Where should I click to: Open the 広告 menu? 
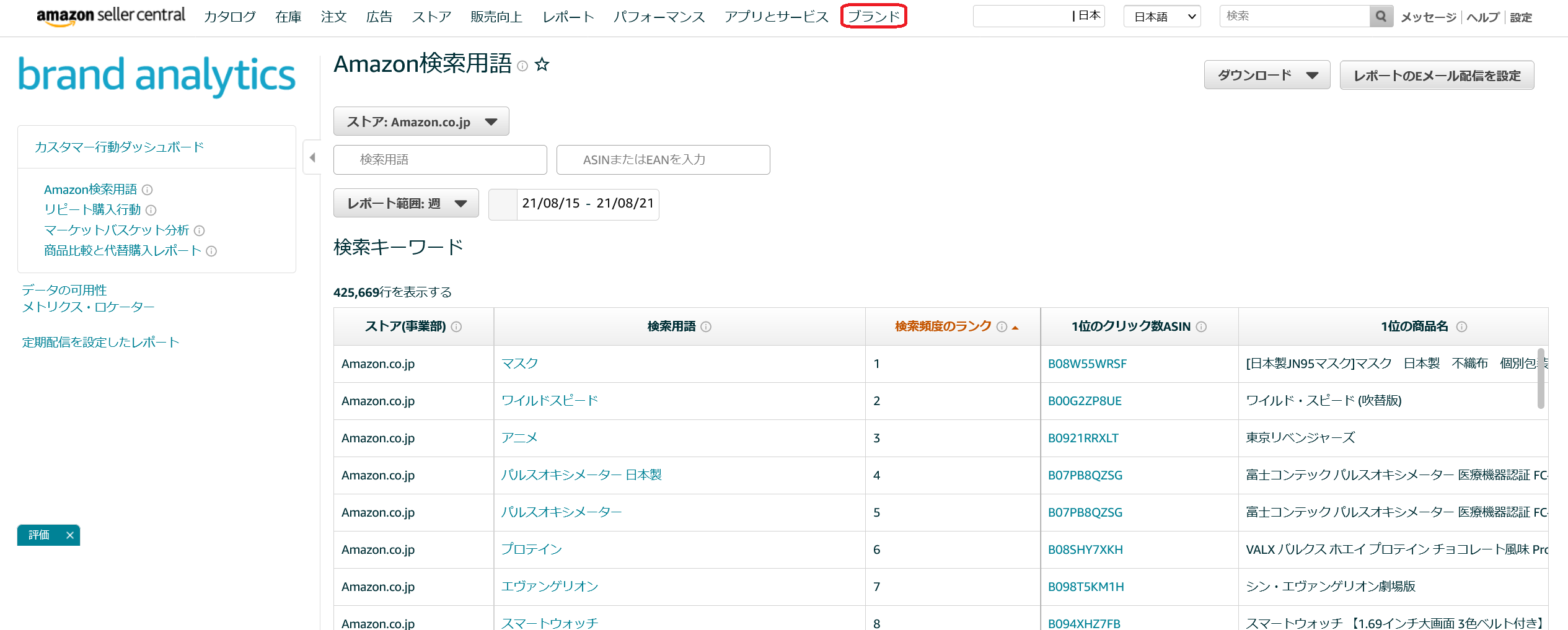point(379,17)
